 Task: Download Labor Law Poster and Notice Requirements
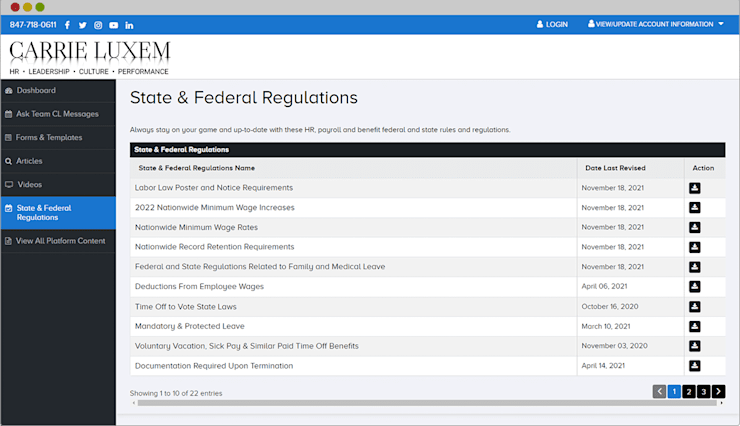[x=695, y=188]
